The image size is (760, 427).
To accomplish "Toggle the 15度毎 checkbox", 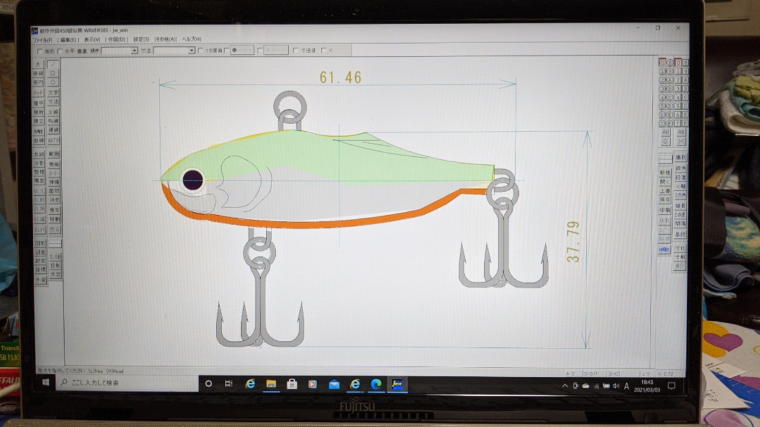I will 201,50.
